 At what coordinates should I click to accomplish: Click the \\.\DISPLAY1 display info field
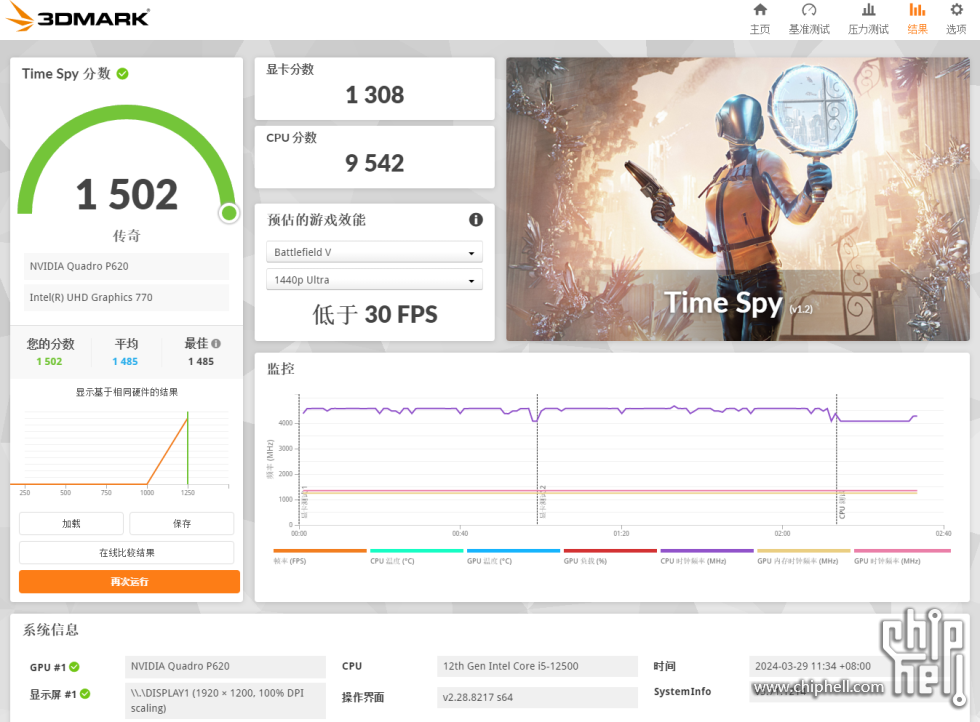225,701
